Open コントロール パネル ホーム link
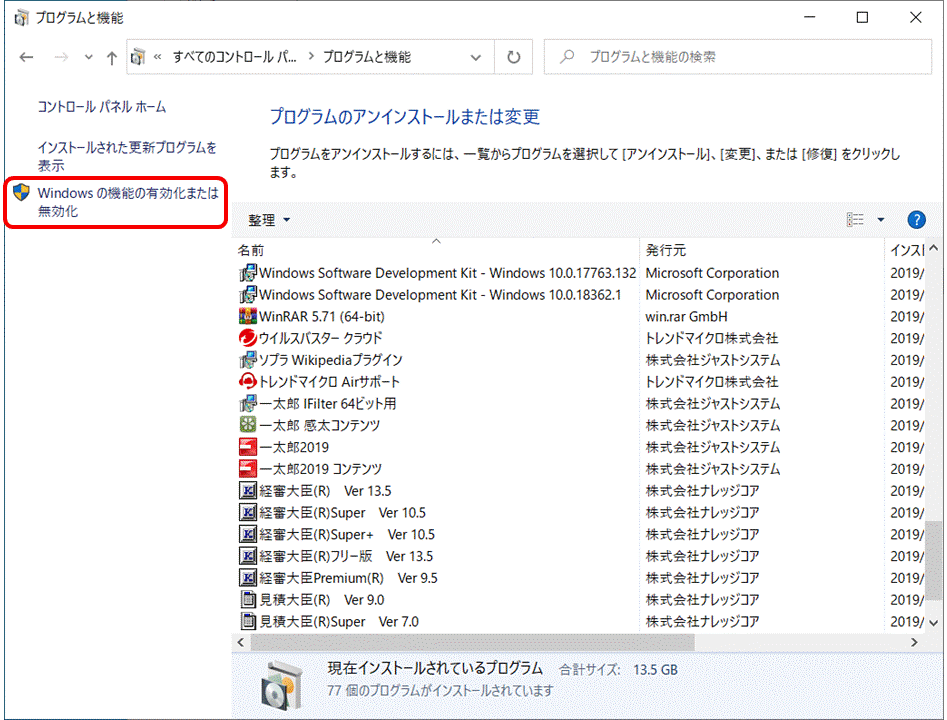This screenshot has height=720, width=947. pos(101,107)
